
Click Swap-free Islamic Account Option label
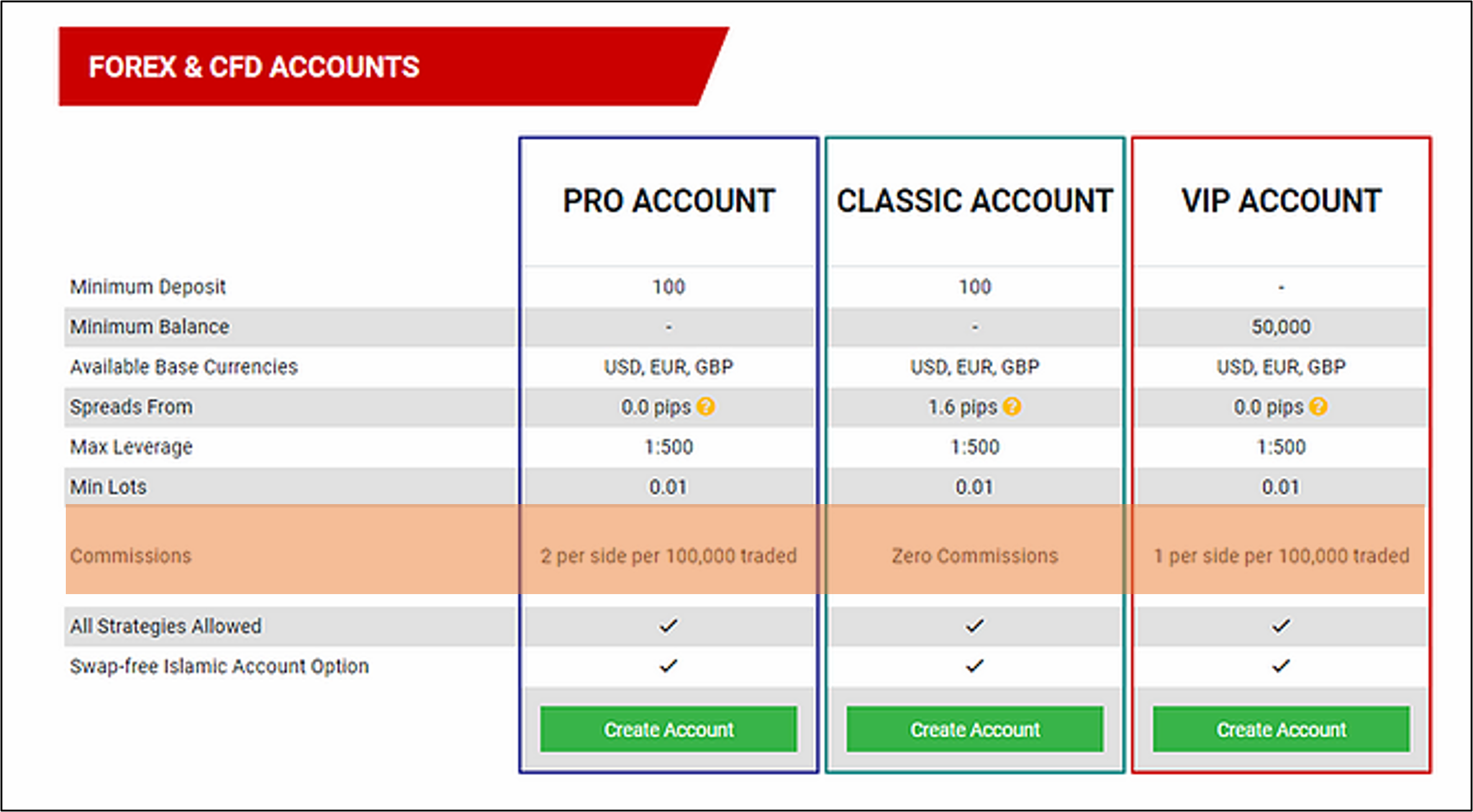pyautogui.click(x=219, y=666)
